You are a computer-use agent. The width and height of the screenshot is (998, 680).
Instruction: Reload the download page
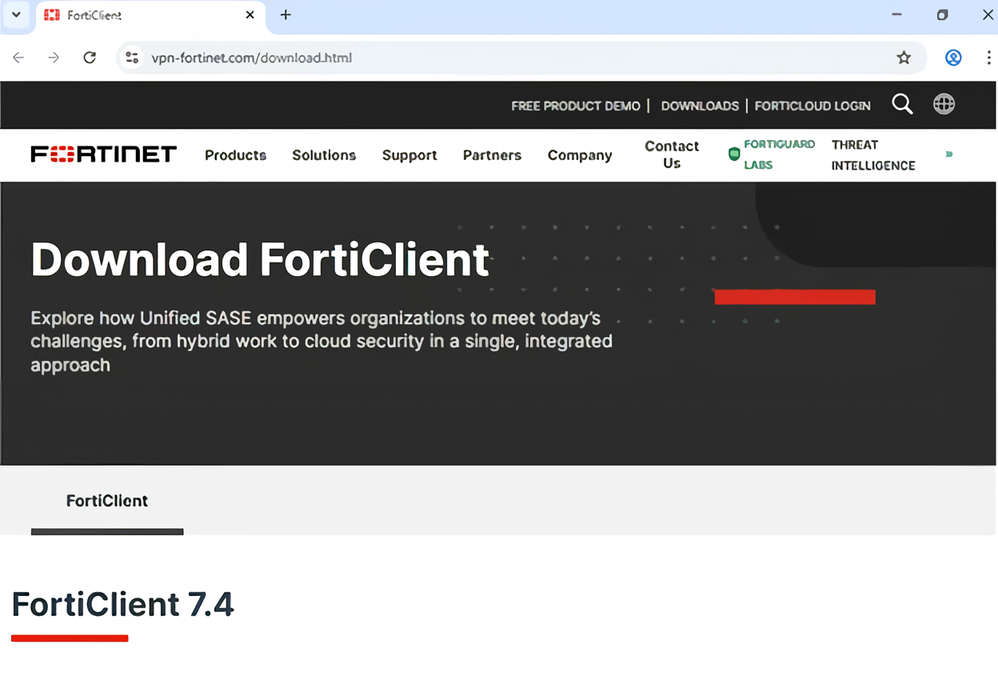point(89,57)
